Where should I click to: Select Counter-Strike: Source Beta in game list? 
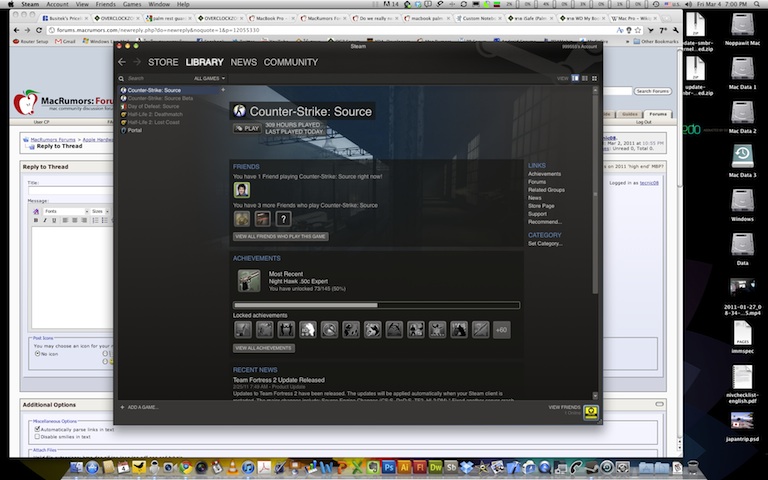pos(160,98)
